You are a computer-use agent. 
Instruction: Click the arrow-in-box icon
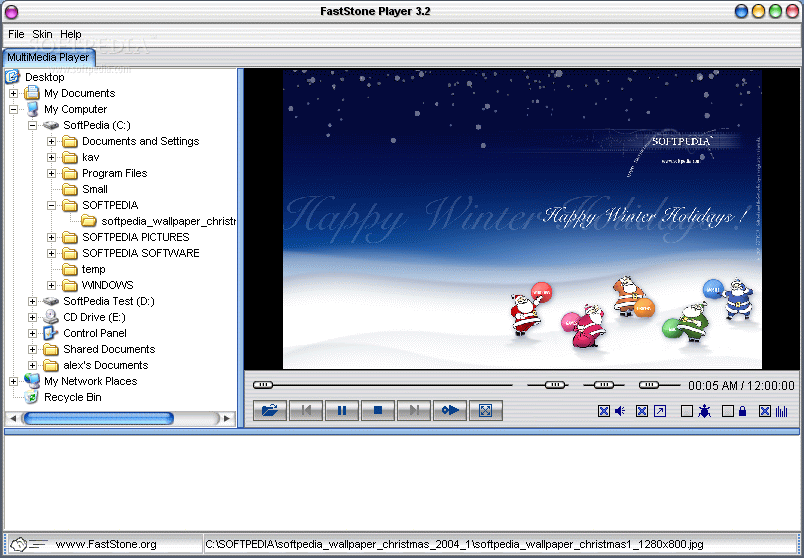coord(660,411)
